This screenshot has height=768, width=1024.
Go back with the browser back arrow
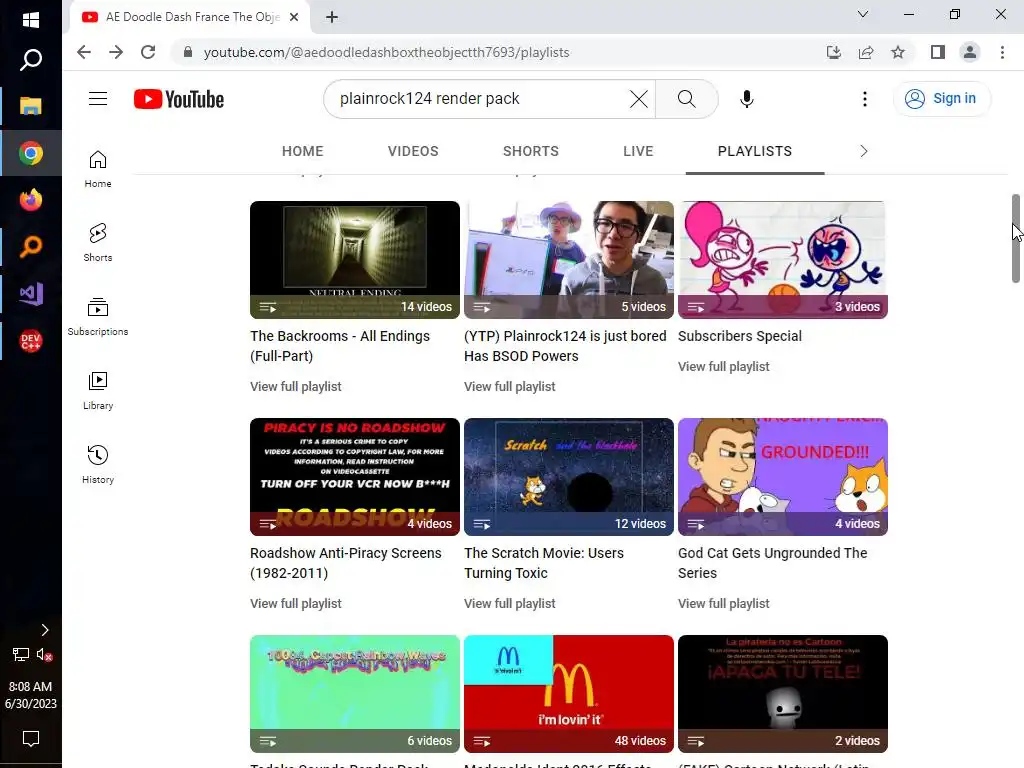tap(84, 52)
